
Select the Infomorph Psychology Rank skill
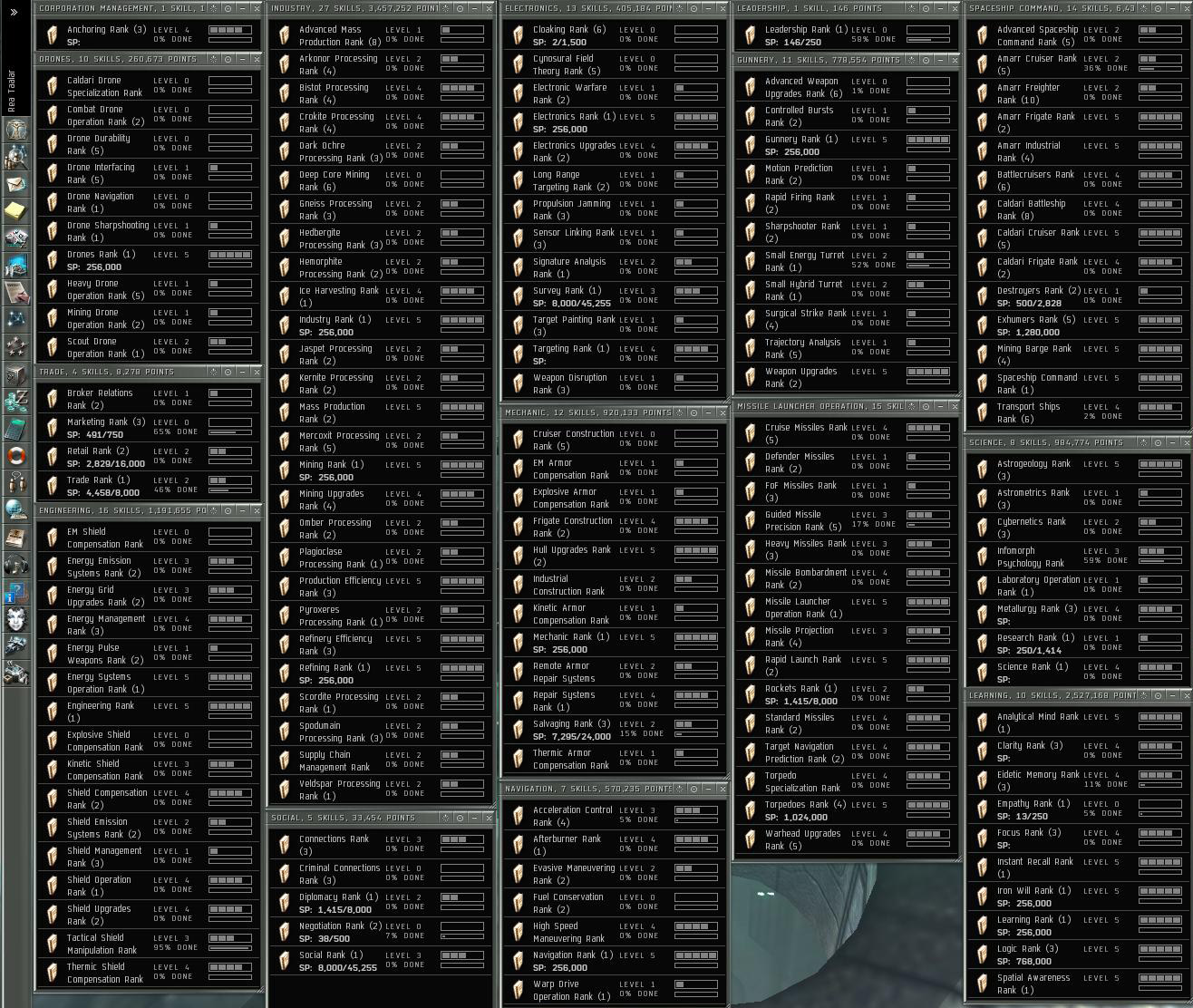pyautogui.click(x=1081, y=557)
